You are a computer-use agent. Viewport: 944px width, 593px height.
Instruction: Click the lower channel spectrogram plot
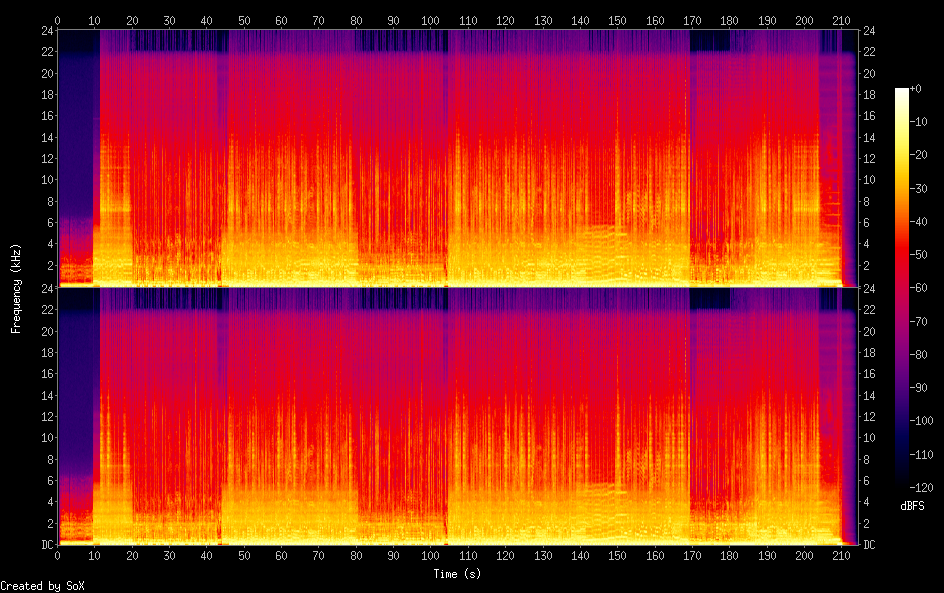(x=458, y=416)
